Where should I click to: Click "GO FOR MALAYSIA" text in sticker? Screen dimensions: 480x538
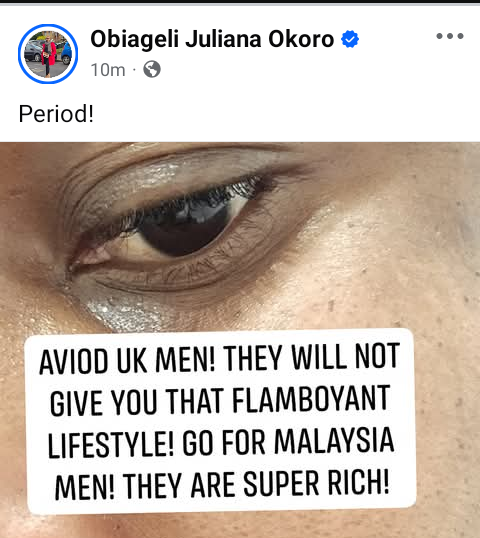coord(288,441)
